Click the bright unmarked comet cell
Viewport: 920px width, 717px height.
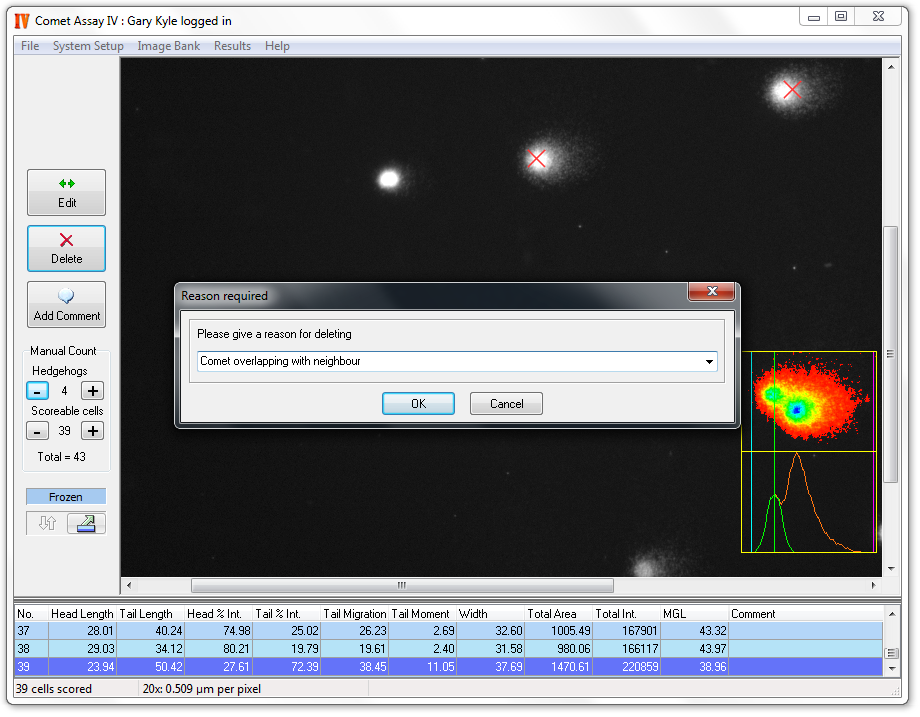389,179
